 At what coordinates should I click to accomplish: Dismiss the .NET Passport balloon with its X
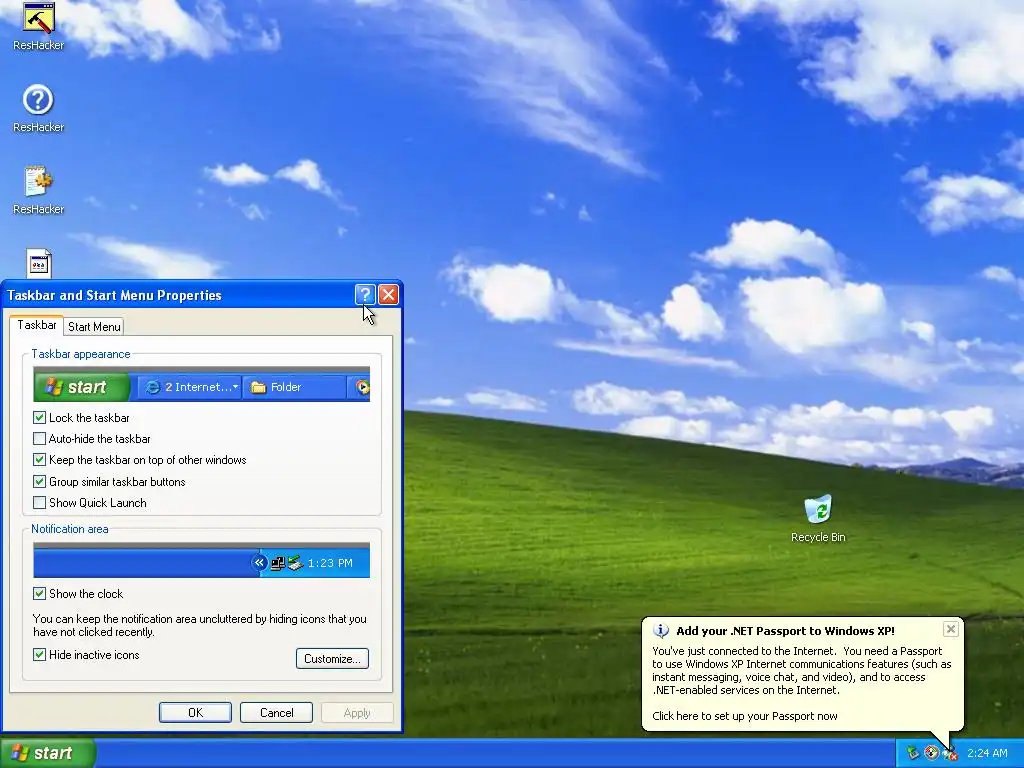[951, 629]
